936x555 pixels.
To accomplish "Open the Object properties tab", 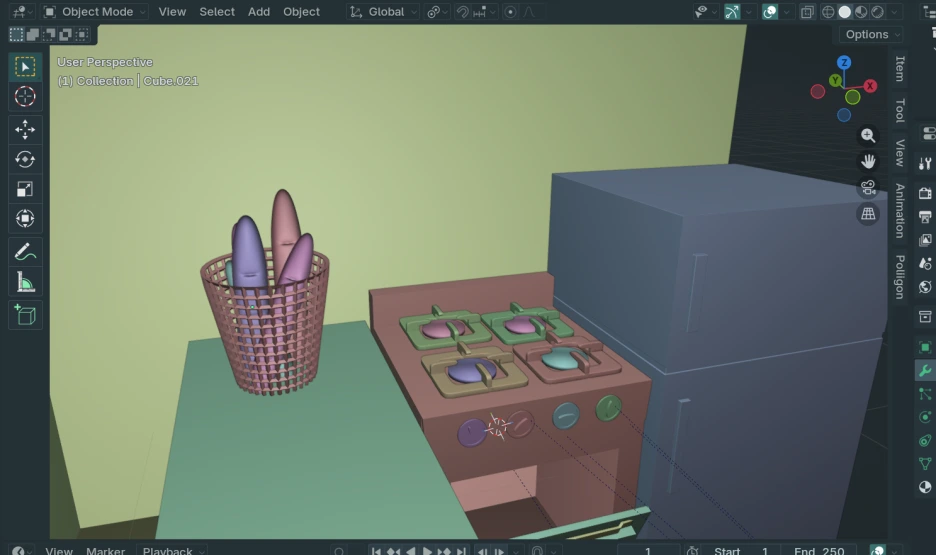I will (925, 347).
